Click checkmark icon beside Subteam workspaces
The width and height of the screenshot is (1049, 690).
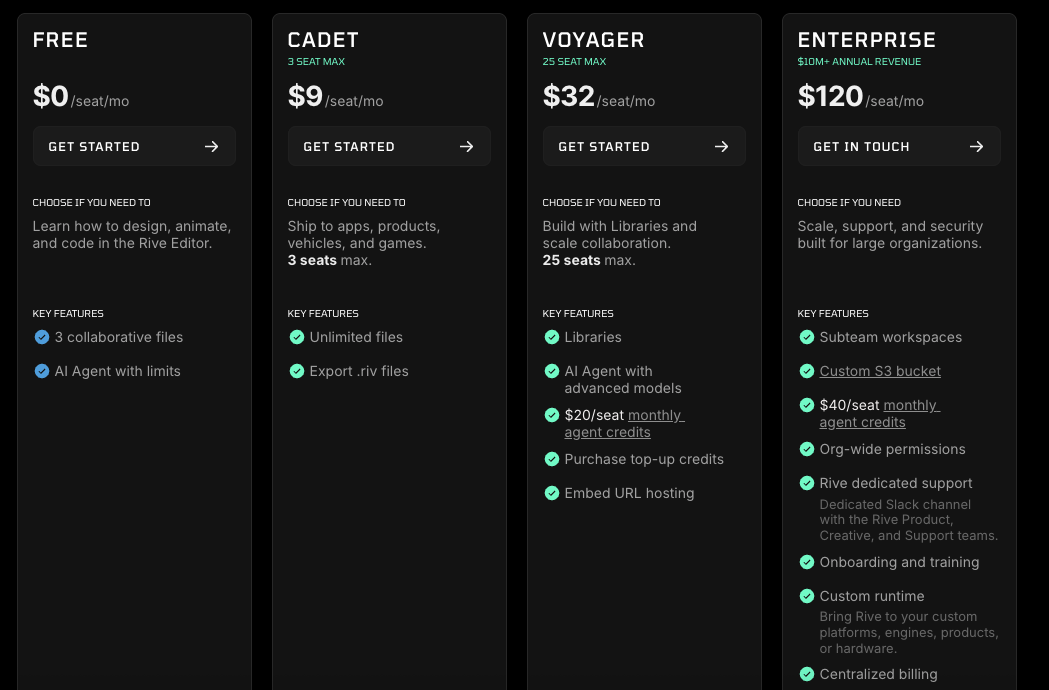806,337
